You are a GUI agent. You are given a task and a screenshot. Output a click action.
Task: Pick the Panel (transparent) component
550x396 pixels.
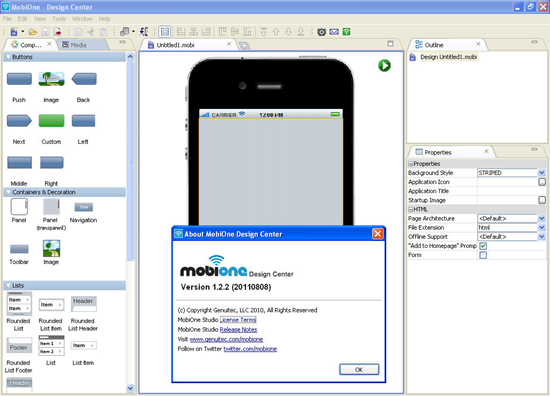(x=51, y=207)
